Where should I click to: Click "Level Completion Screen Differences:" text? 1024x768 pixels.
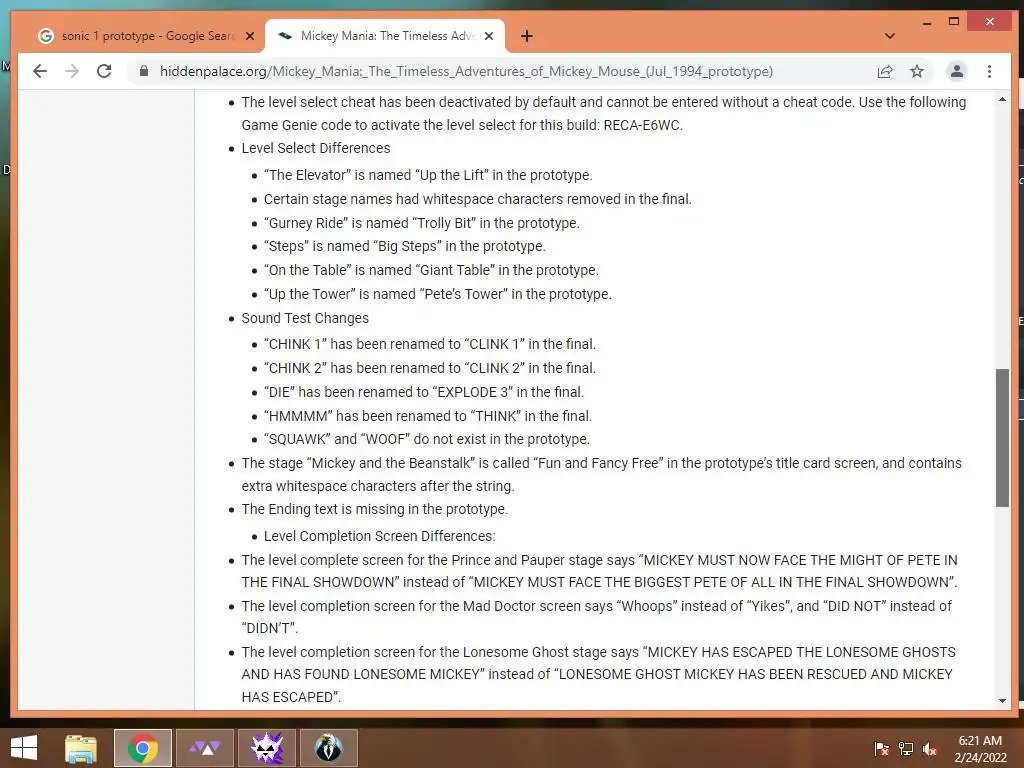(379, 536)
